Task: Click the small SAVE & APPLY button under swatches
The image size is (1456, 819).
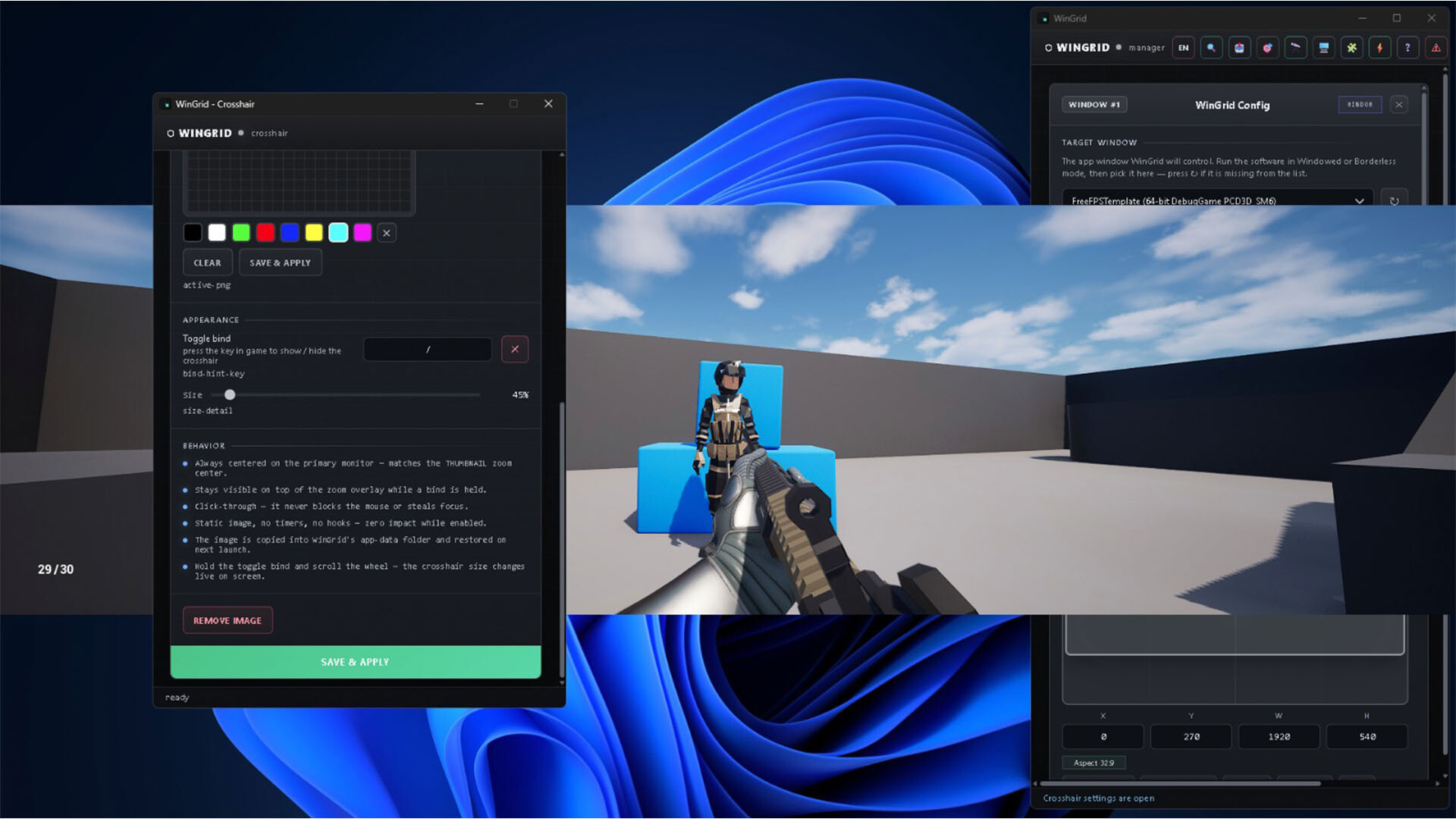Action: tap(280, 262)
